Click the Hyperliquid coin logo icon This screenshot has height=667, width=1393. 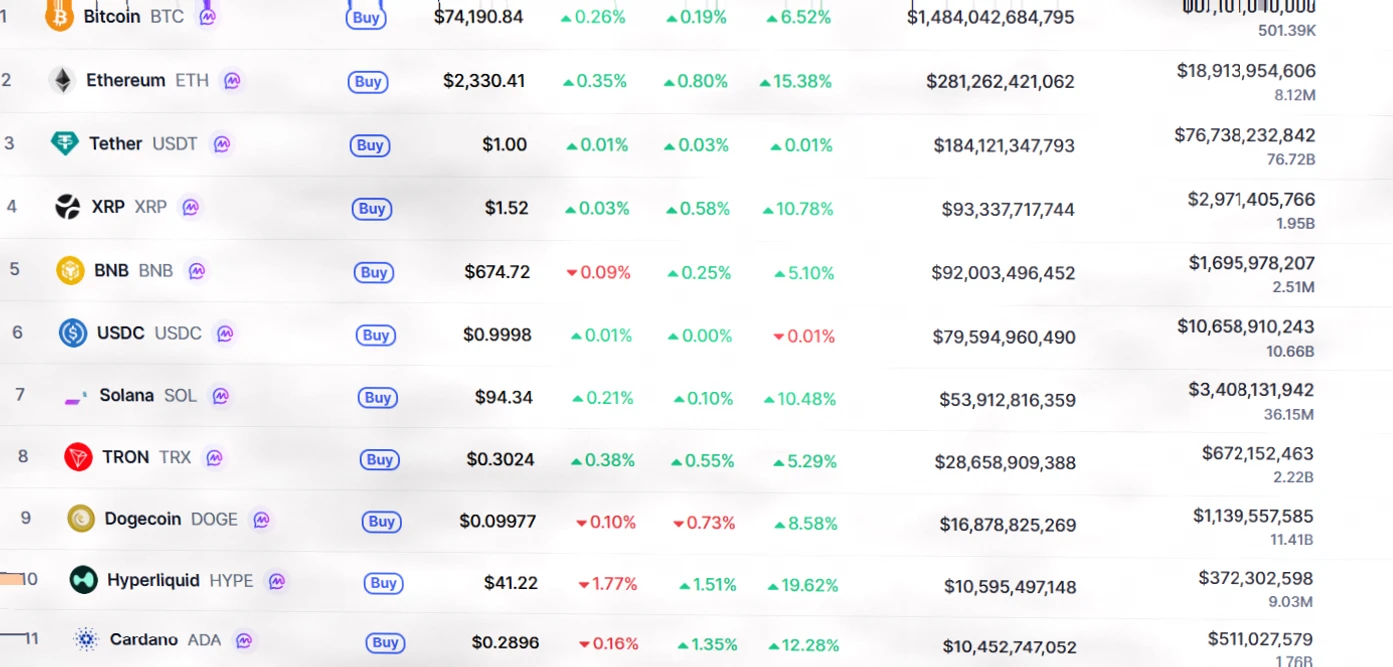coord(84,579)
